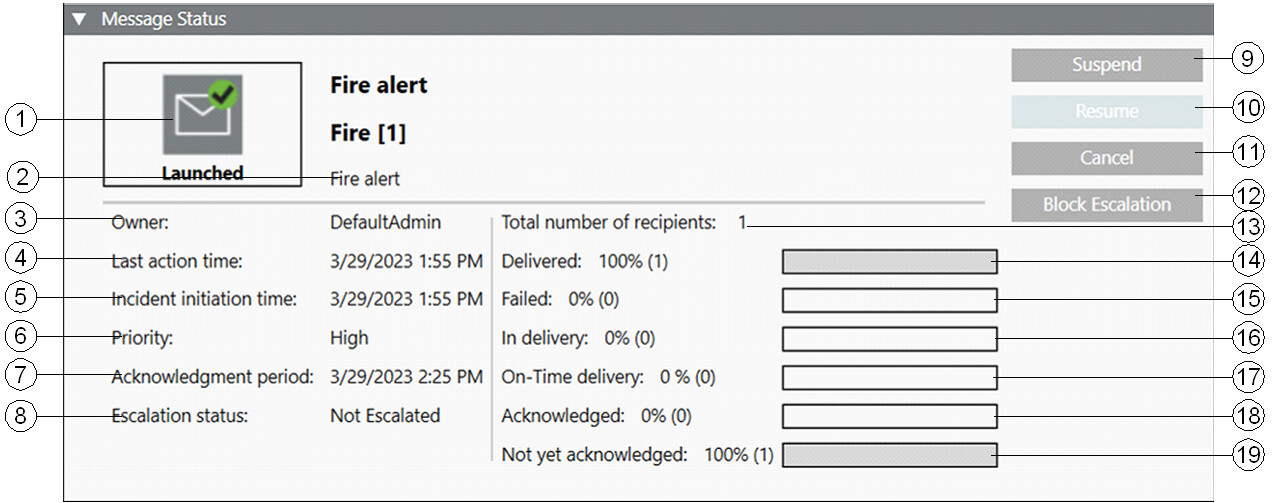Select the Acknowledged progress bar
This screenshot has width=1275, height=503.
pyautogui.click(x=889, y=416)
